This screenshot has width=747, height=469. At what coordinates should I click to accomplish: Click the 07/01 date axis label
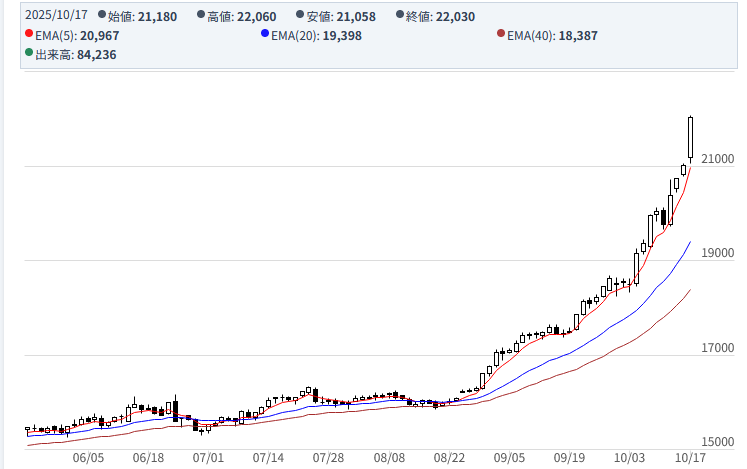tap(208, 458)
